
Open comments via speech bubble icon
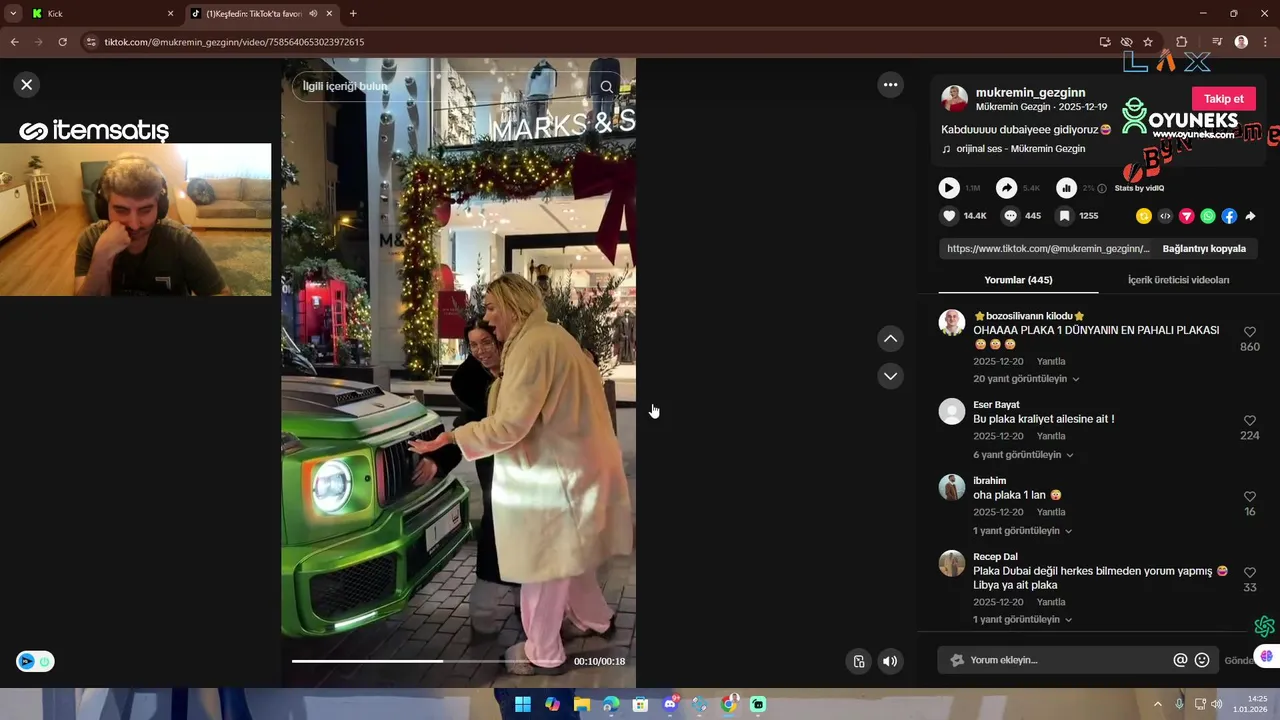[x=1010, y=216]
